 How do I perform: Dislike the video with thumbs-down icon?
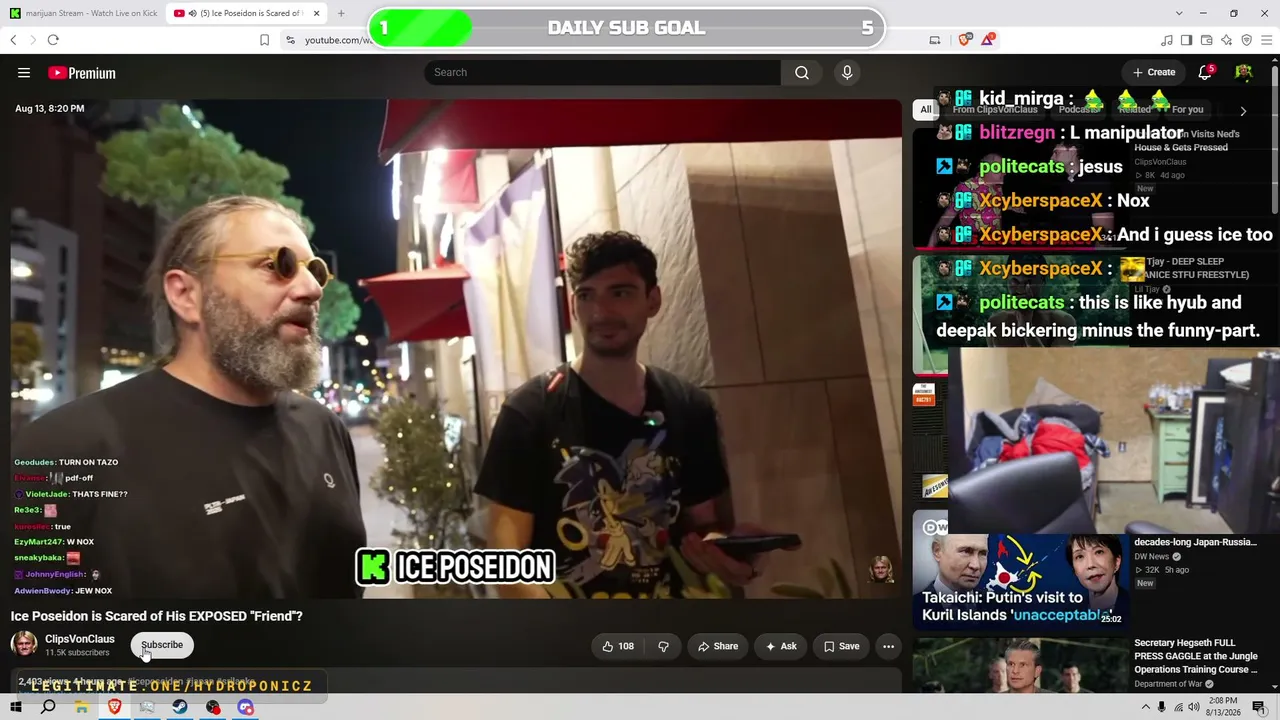point(663,646)
